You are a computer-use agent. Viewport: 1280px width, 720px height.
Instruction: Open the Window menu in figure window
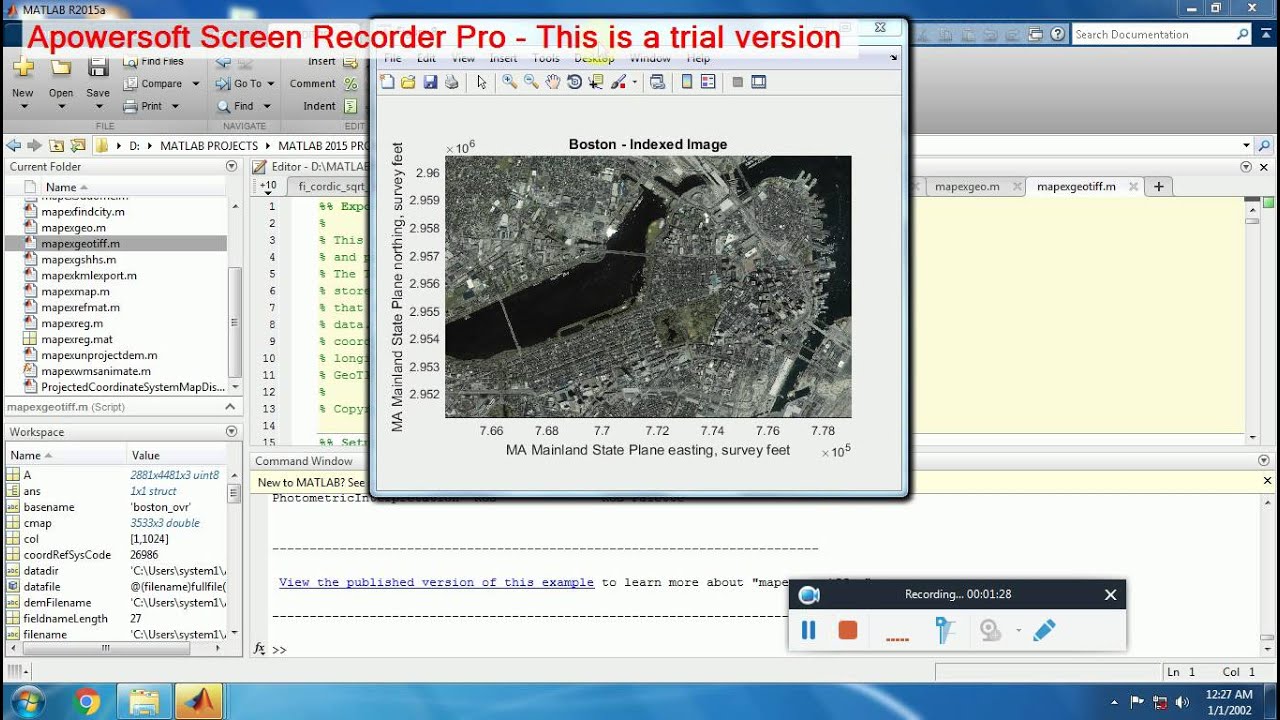[x=650, y=58]
